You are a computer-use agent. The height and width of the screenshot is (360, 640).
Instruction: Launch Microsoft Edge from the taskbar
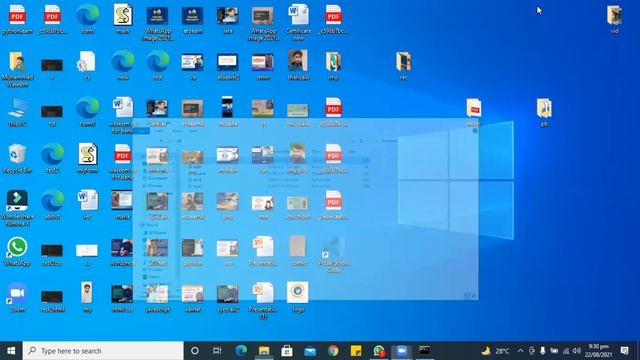tap(241, 351)
